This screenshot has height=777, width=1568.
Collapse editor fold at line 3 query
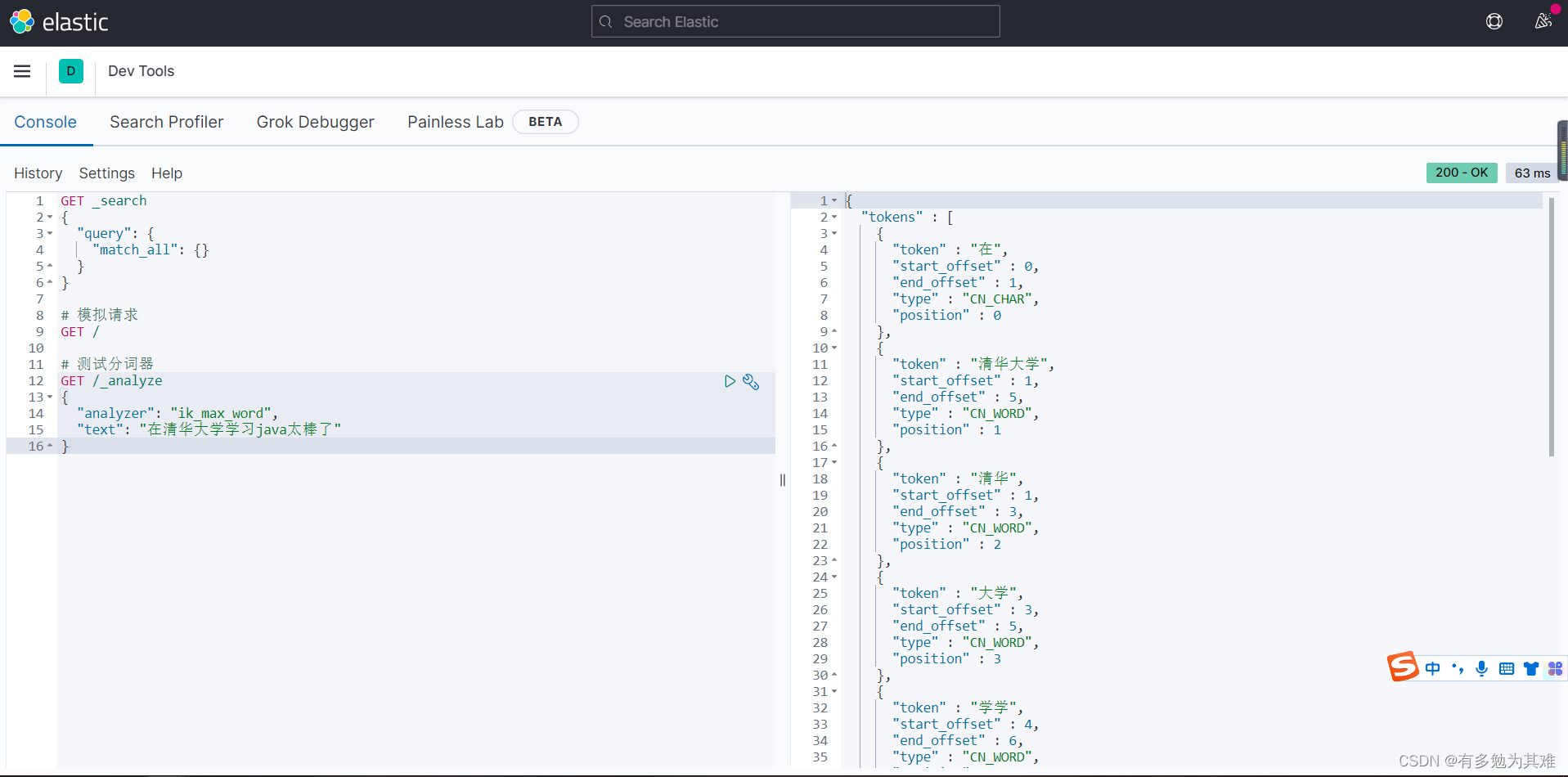click(50, 234)
